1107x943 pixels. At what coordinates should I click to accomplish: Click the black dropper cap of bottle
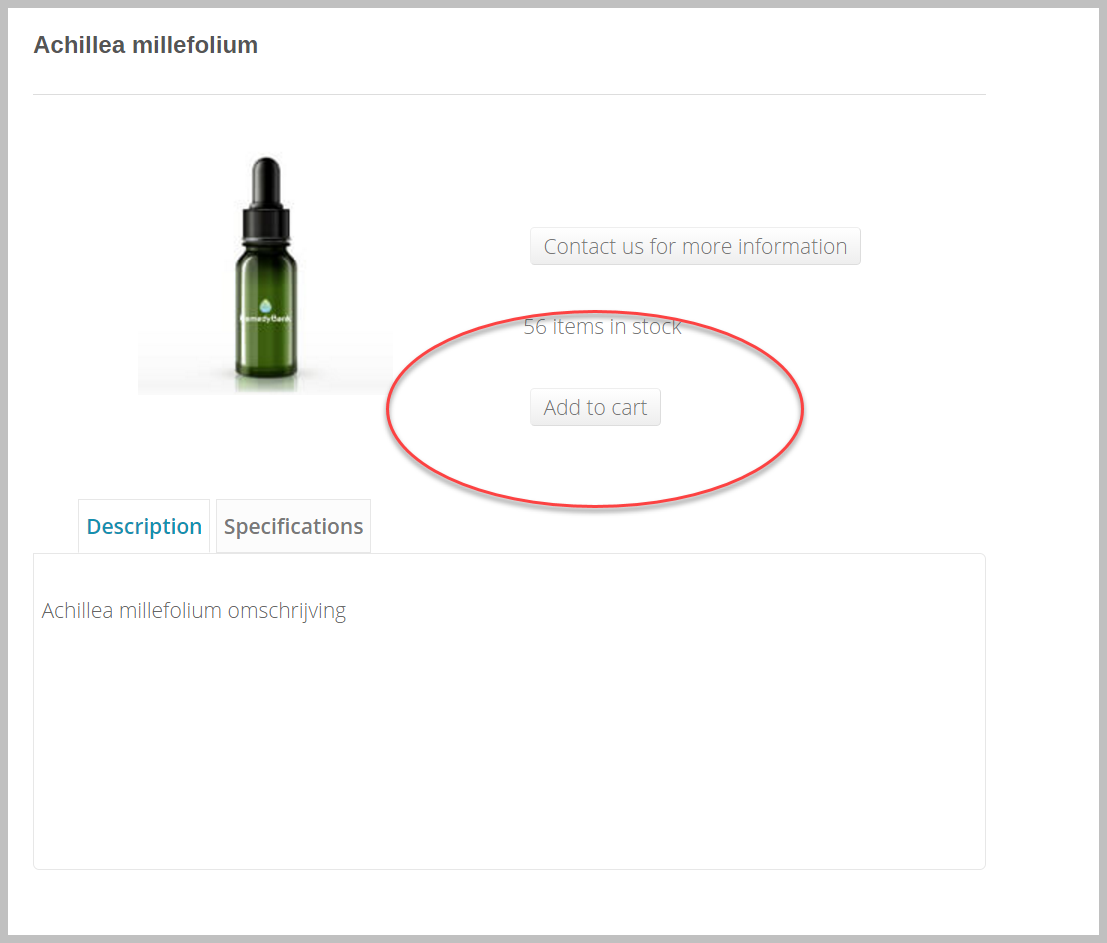pos(266,198)
